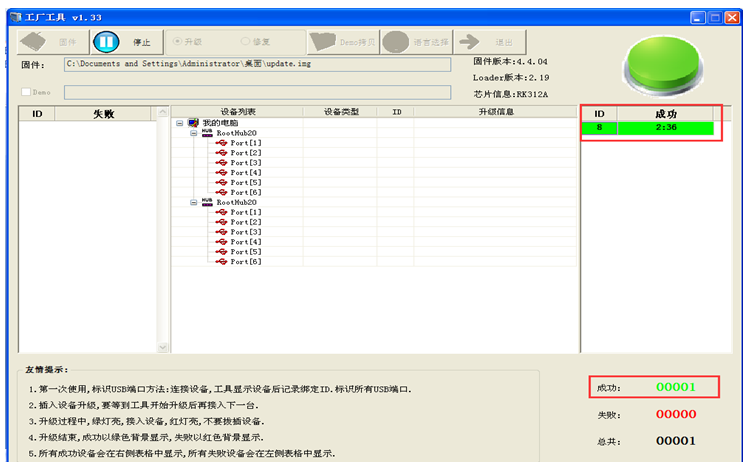The height and width of the screenshot is (471, 743).
Task: Click the 语言选择 language selection icon
Action: pyautogui.click(x=396, y=42)
